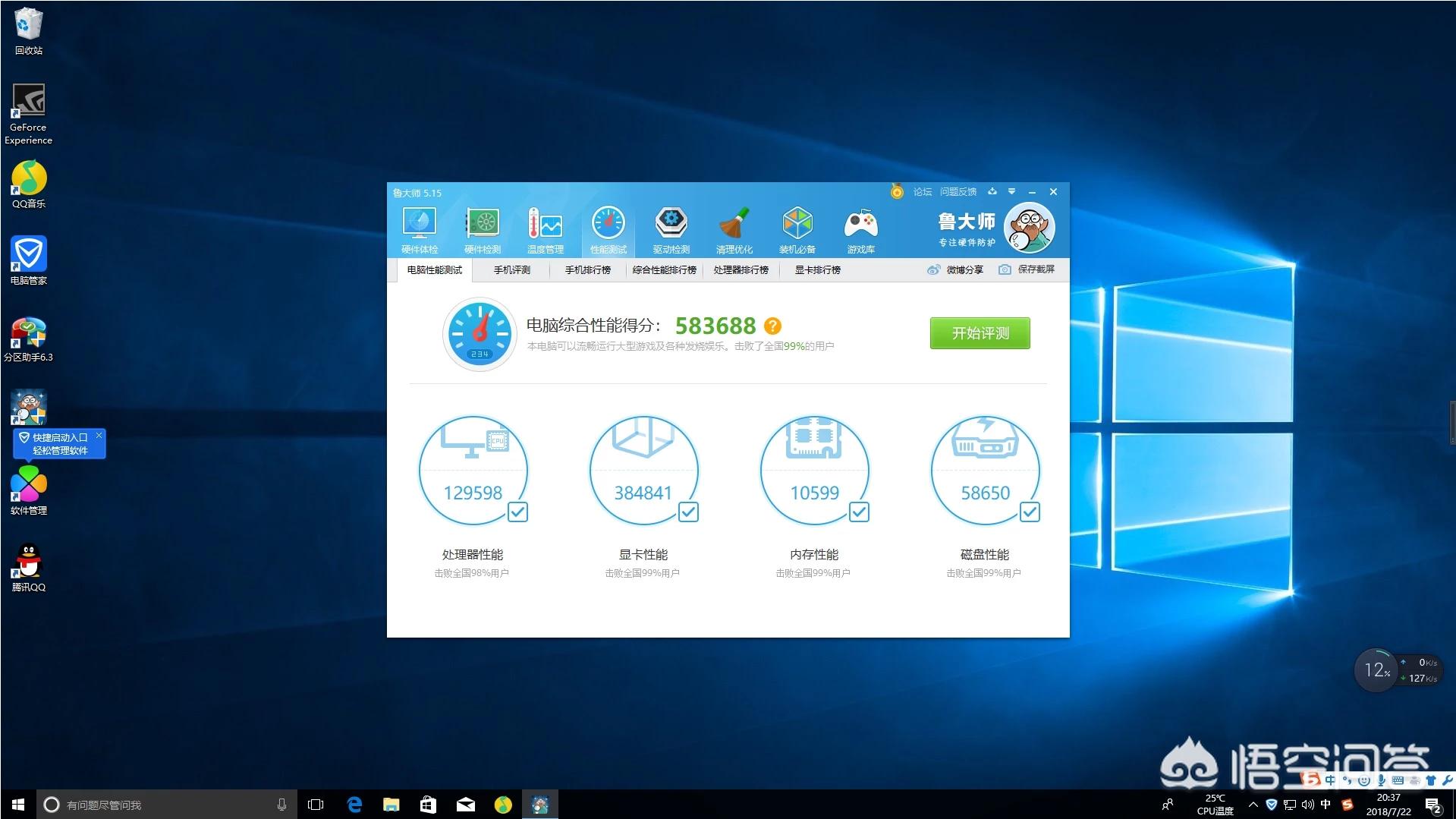Toggle the 内存性能 memory test checkbox
The image size is (1456, 819).
pyautogui.click(x=859, y=512)
